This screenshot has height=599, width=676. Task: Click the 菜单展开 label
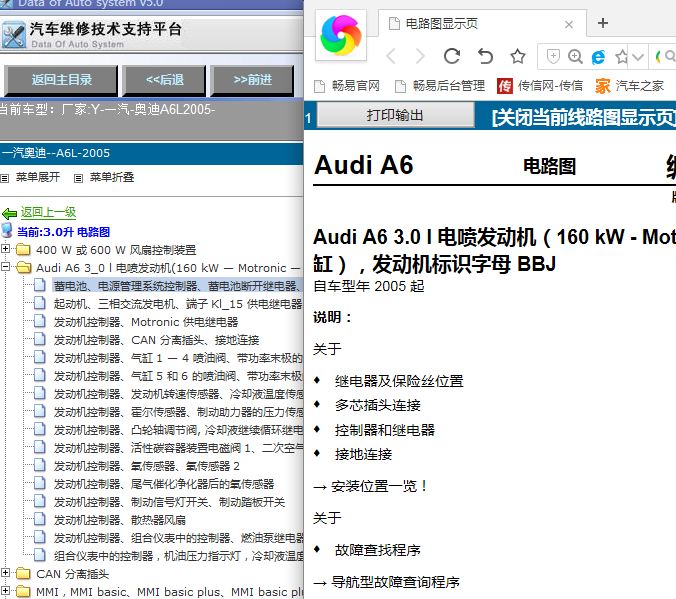click(x=38, y=177)
